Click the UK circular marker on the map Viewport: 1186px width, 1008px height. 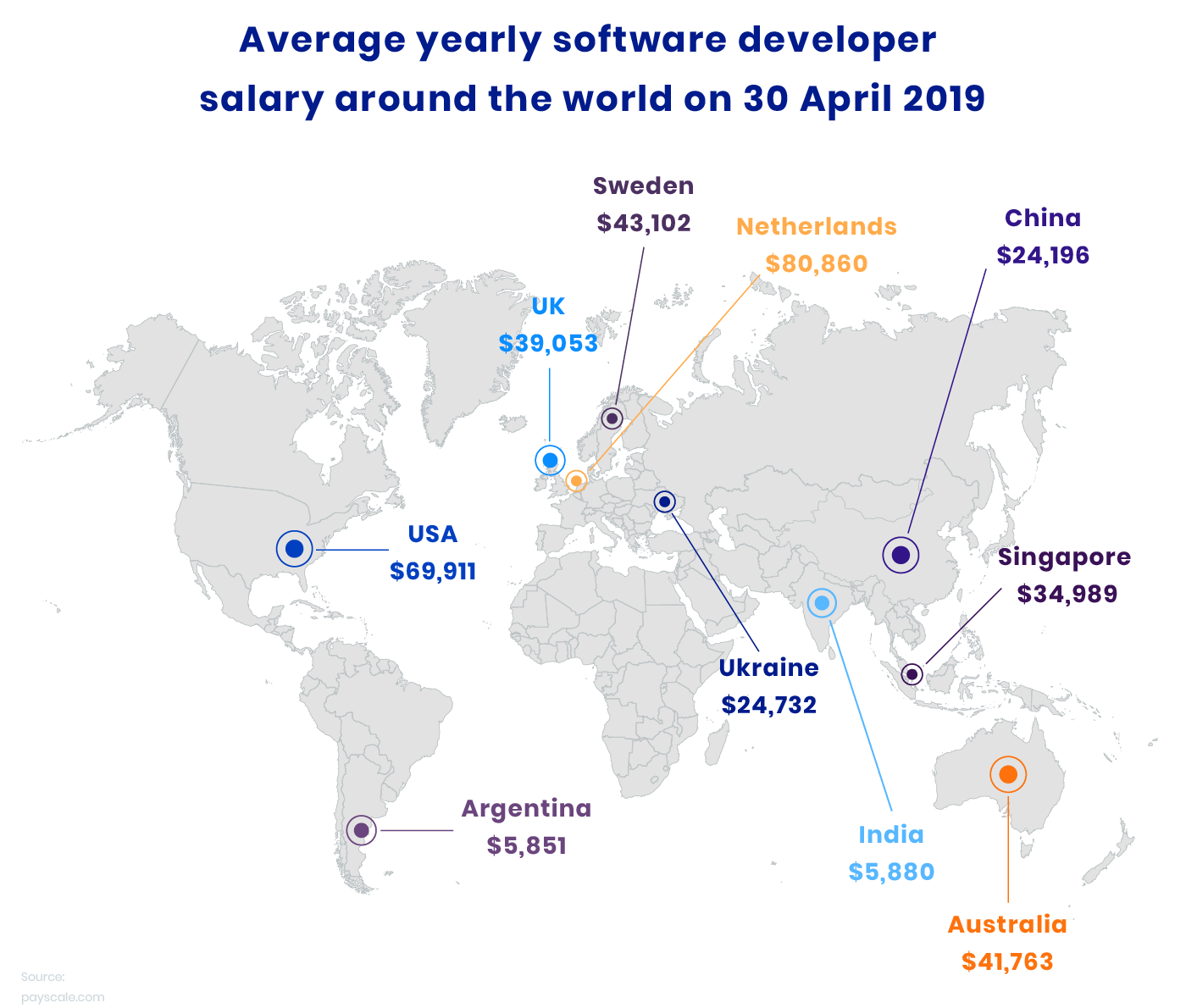click(x=551, y=460)
